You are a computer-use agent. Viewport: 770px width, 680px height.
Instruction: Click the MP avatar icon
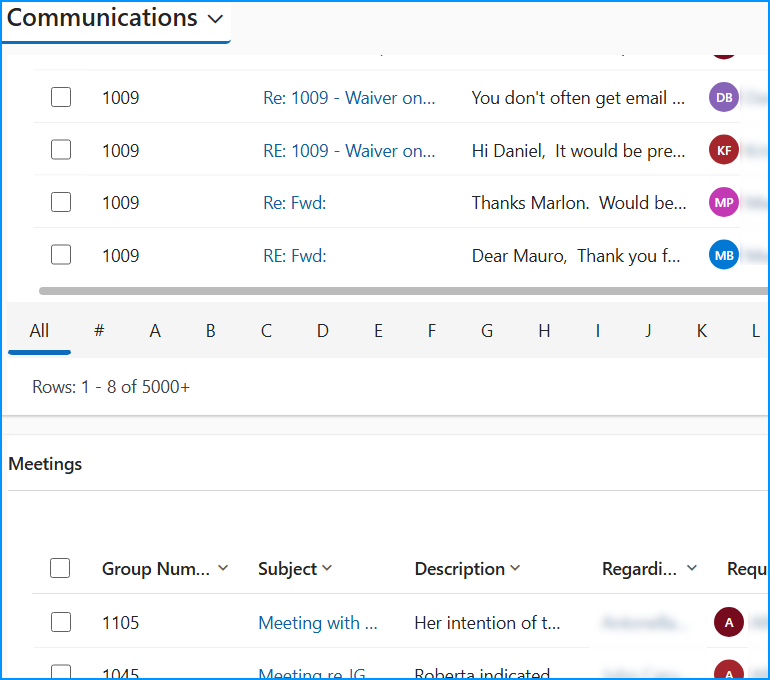click(724, 202)
